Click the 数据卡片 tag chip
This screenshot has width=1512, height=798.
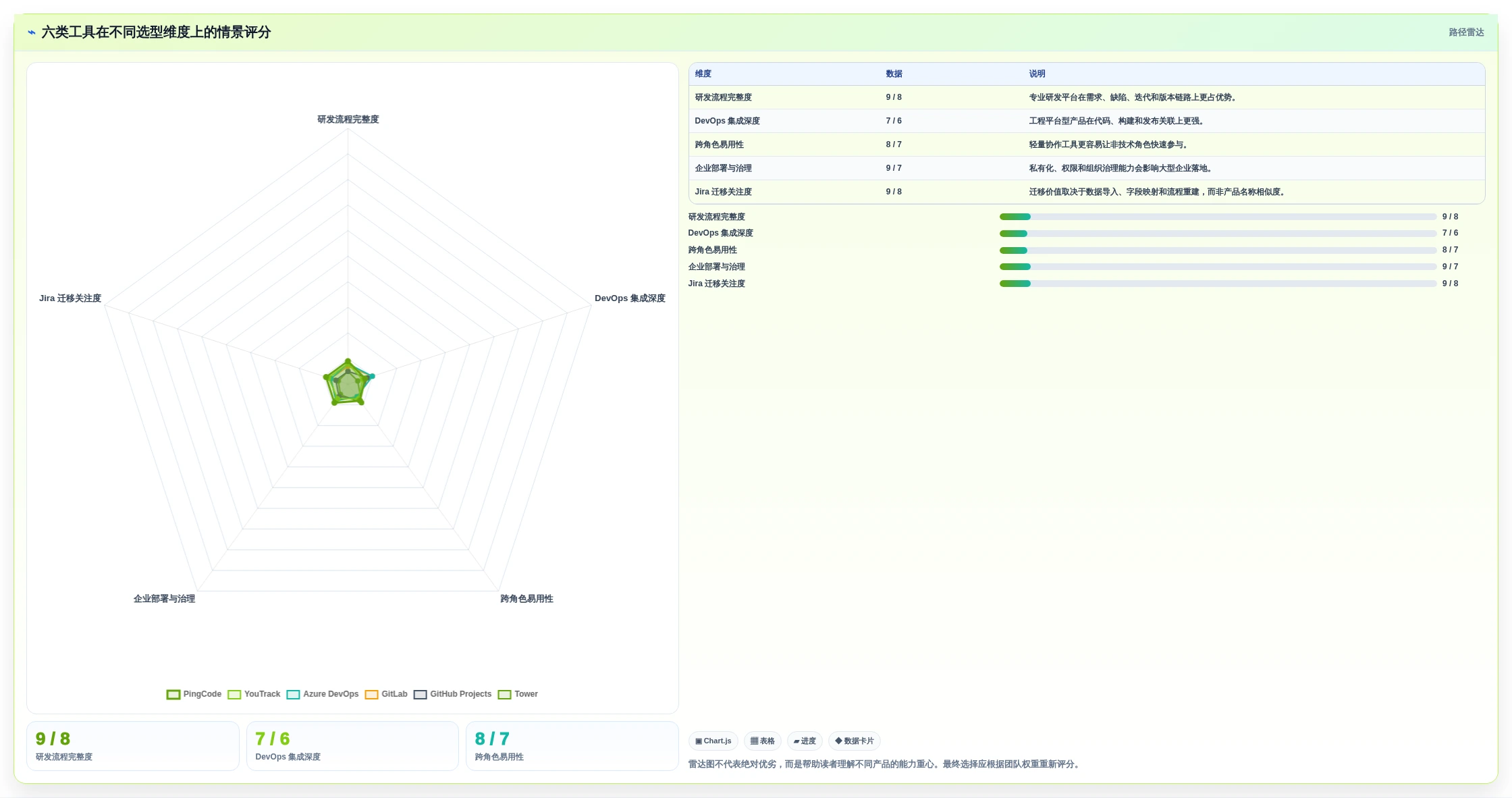[855, 741]
